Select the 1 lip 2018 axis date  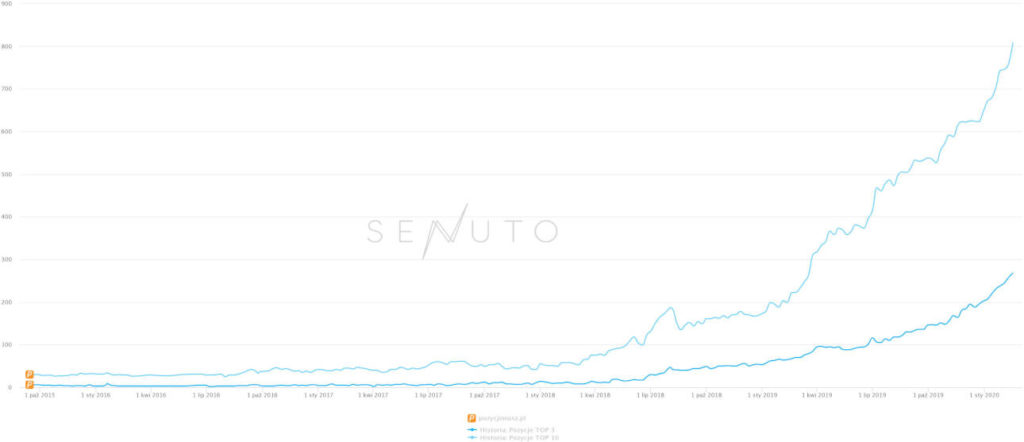tap(650, 396)
